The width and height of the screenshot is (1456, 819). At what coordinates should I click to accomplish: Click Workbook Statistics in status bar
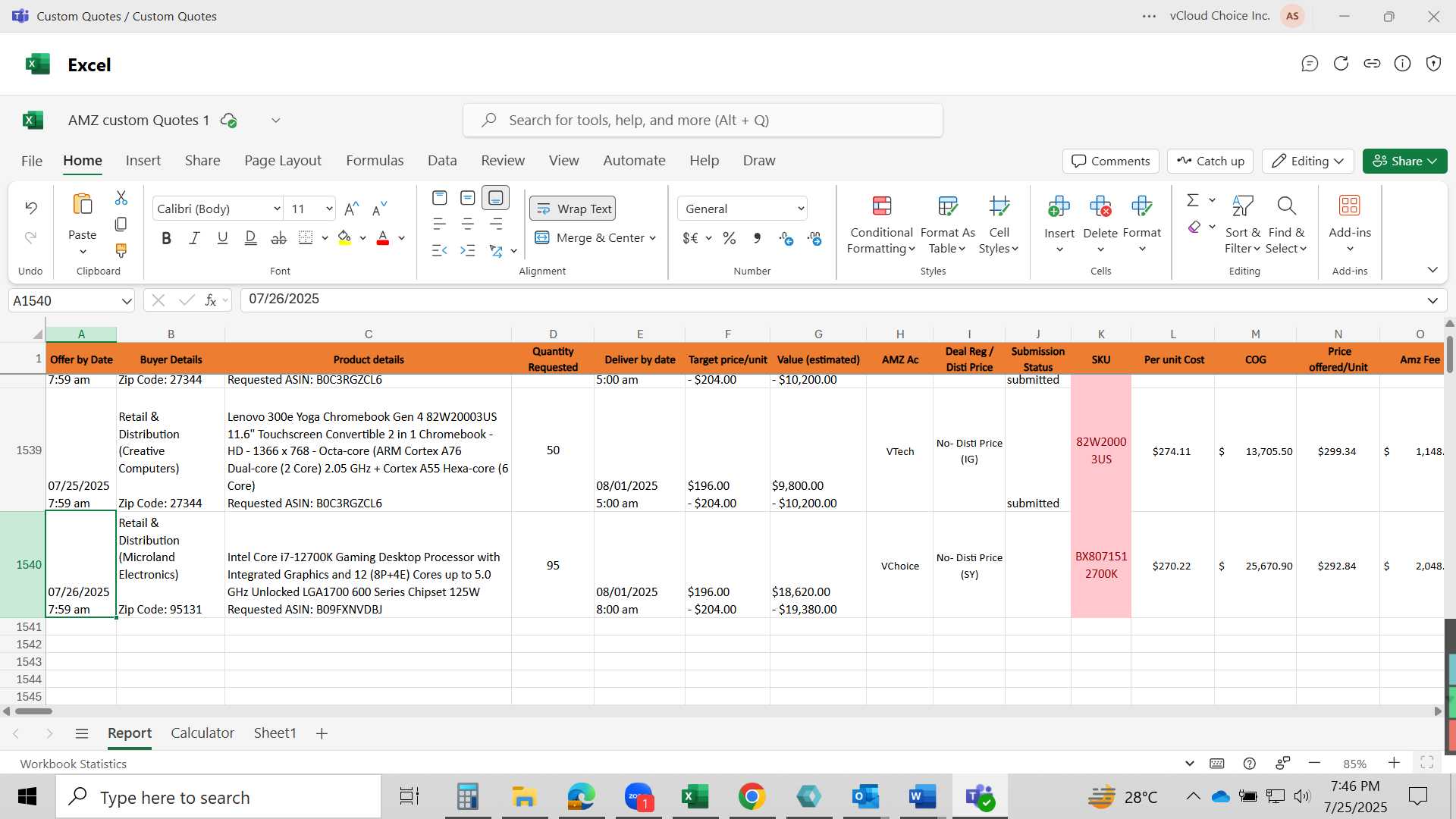73,764
